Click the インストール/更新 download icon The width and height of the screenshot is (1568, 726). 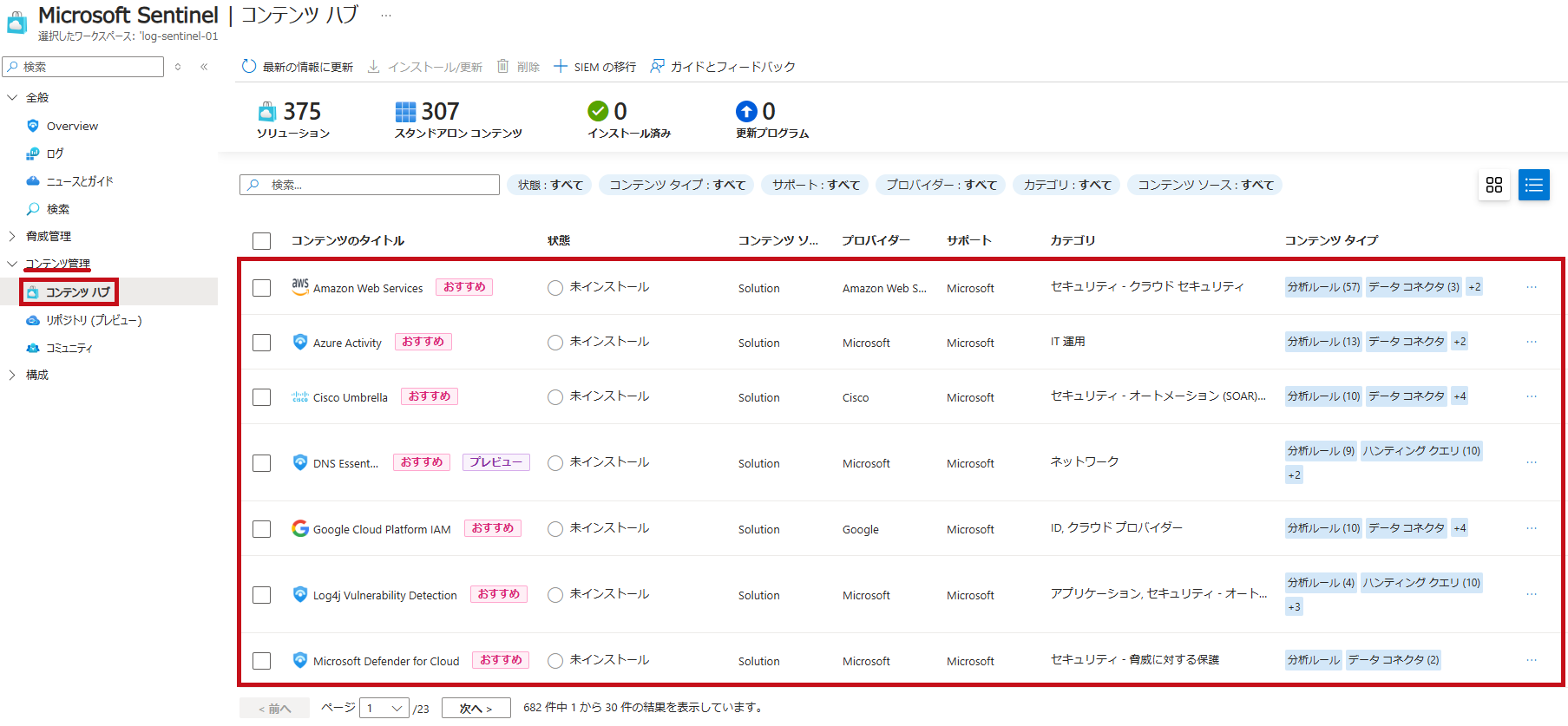[374, 66]
